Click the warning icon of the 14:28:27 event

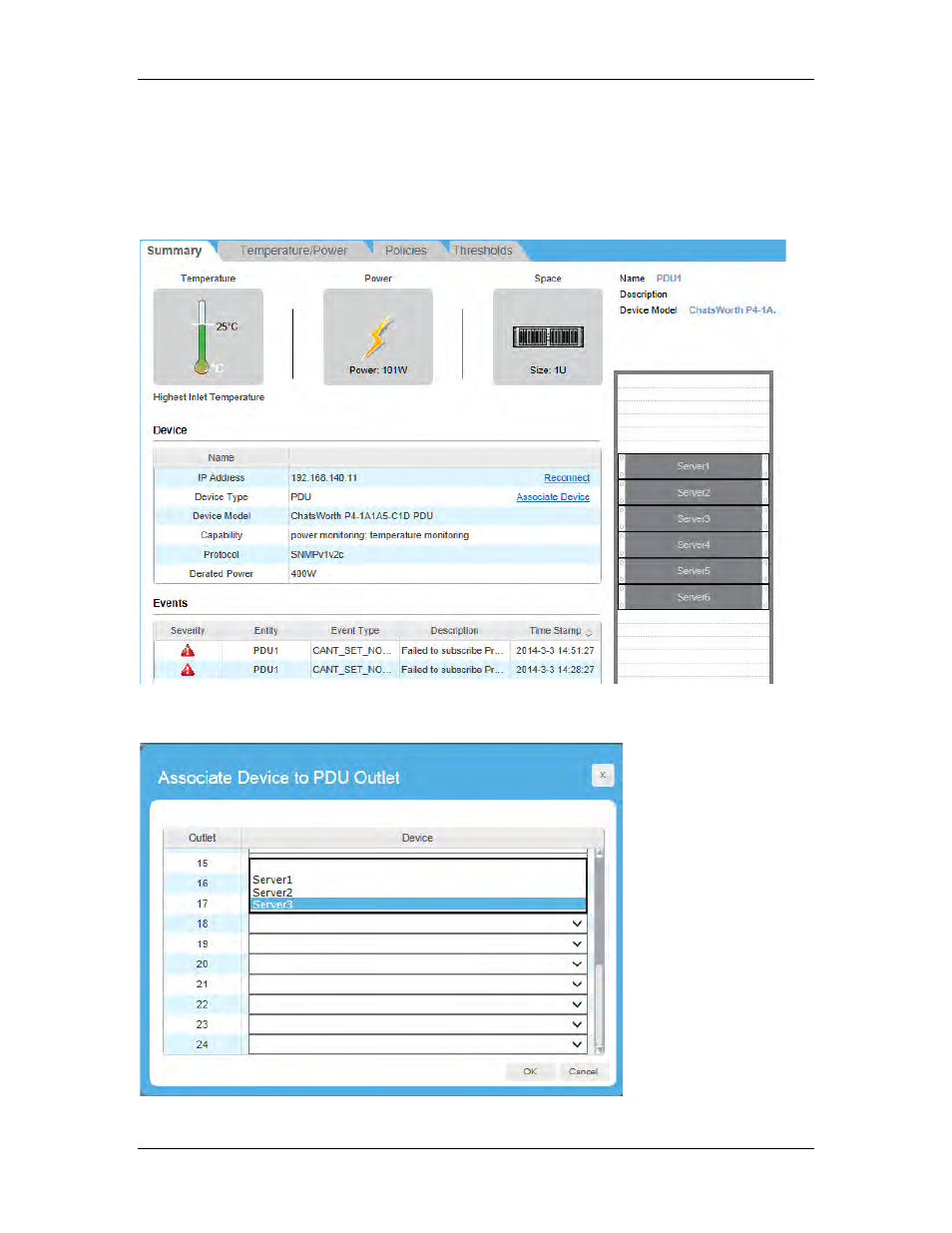(188, 670)
